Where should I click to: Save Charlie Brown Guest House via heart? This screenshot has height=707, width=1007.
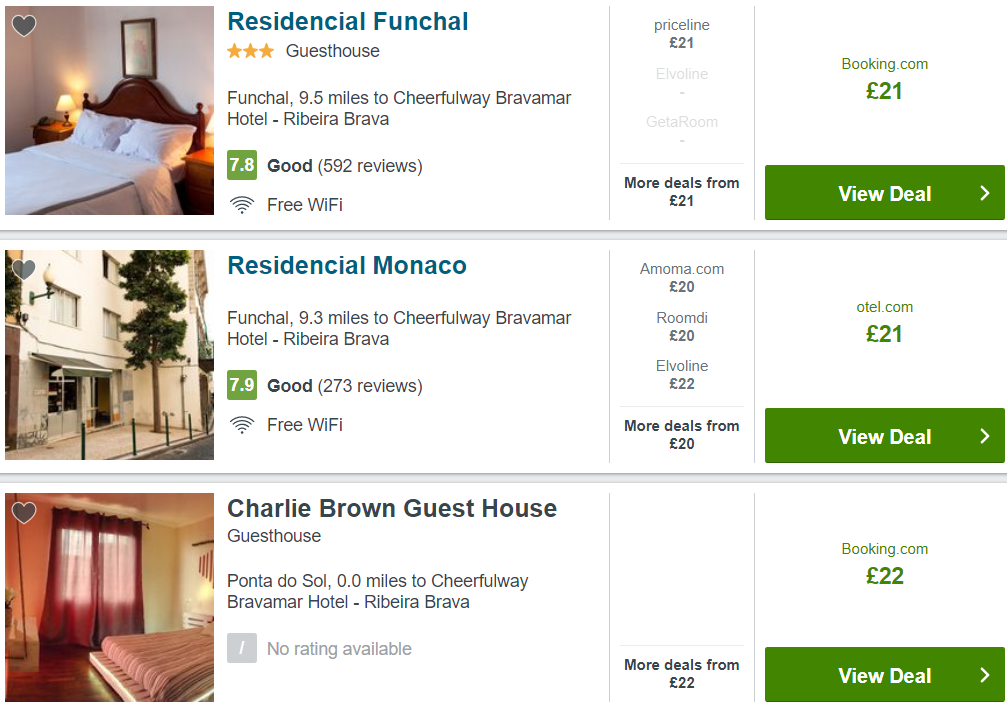24,513
